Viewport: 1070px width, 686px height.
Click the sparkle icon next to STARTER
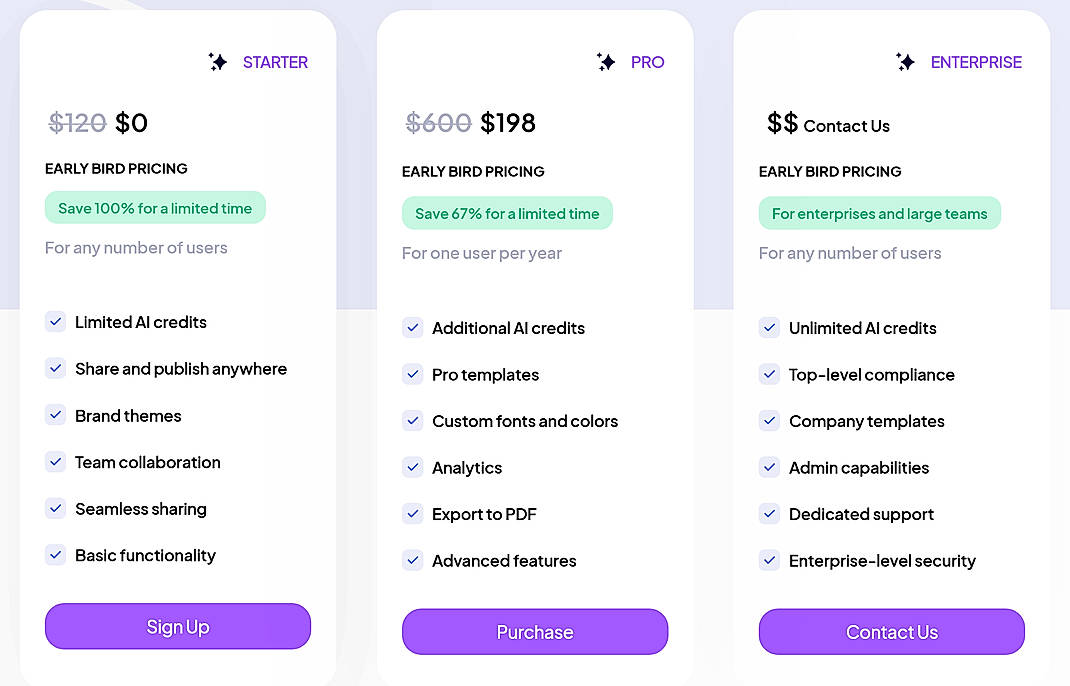pos(218,62)
